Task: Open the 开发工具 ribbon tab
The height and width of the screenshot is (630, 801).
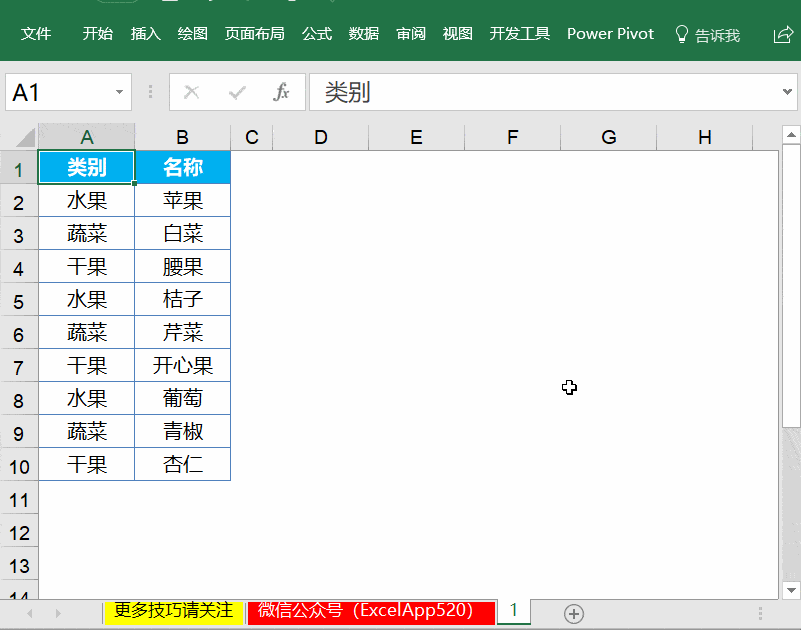Action: (x=519, y=33)
